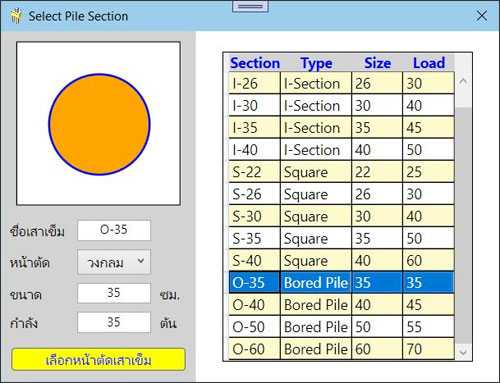Click the Load cell 60 in row S-40
Image resolution: width=500 pixels, height=383 pixels.
[428, 260]
